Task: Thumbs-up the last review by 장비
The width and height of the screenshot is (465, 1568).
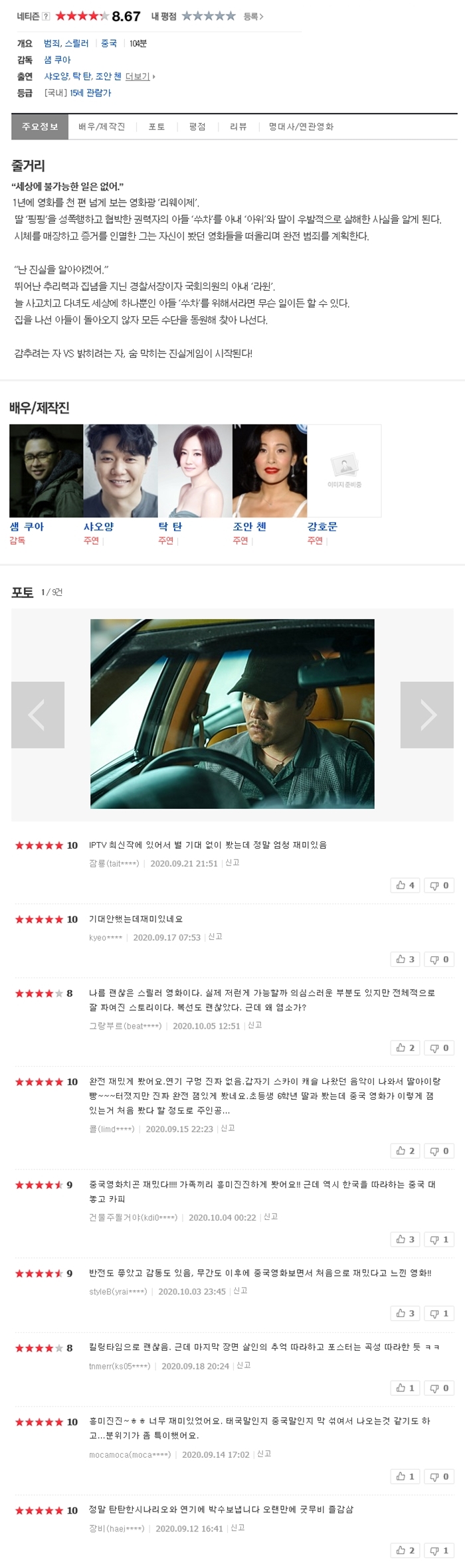Action: (405, 1550)
